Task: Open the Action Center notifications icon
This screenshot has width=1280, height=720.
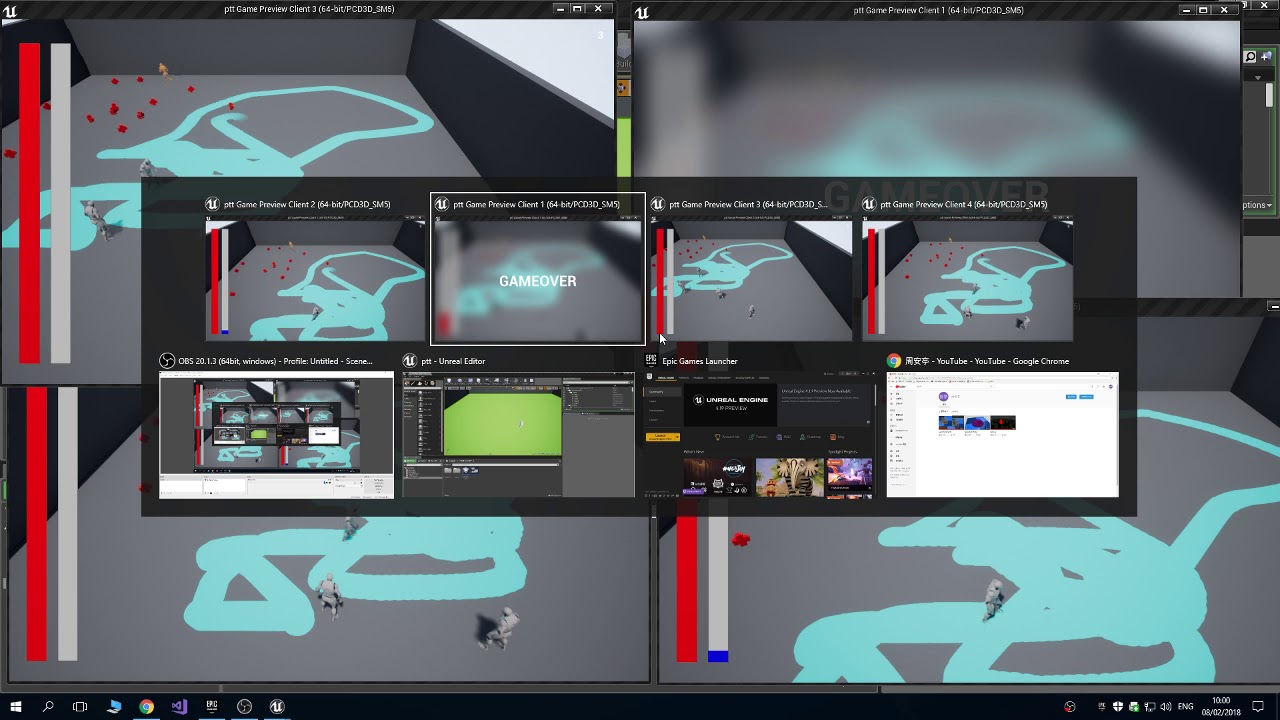Action: click(1259, 707)
